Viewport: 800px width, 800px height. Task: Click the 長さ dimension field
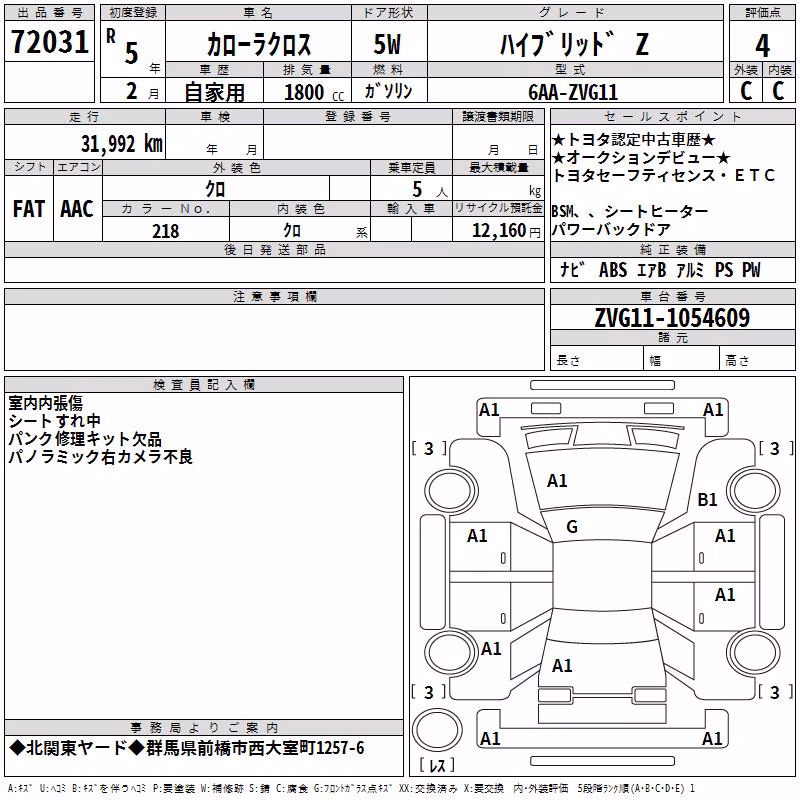tap(597, 360)
